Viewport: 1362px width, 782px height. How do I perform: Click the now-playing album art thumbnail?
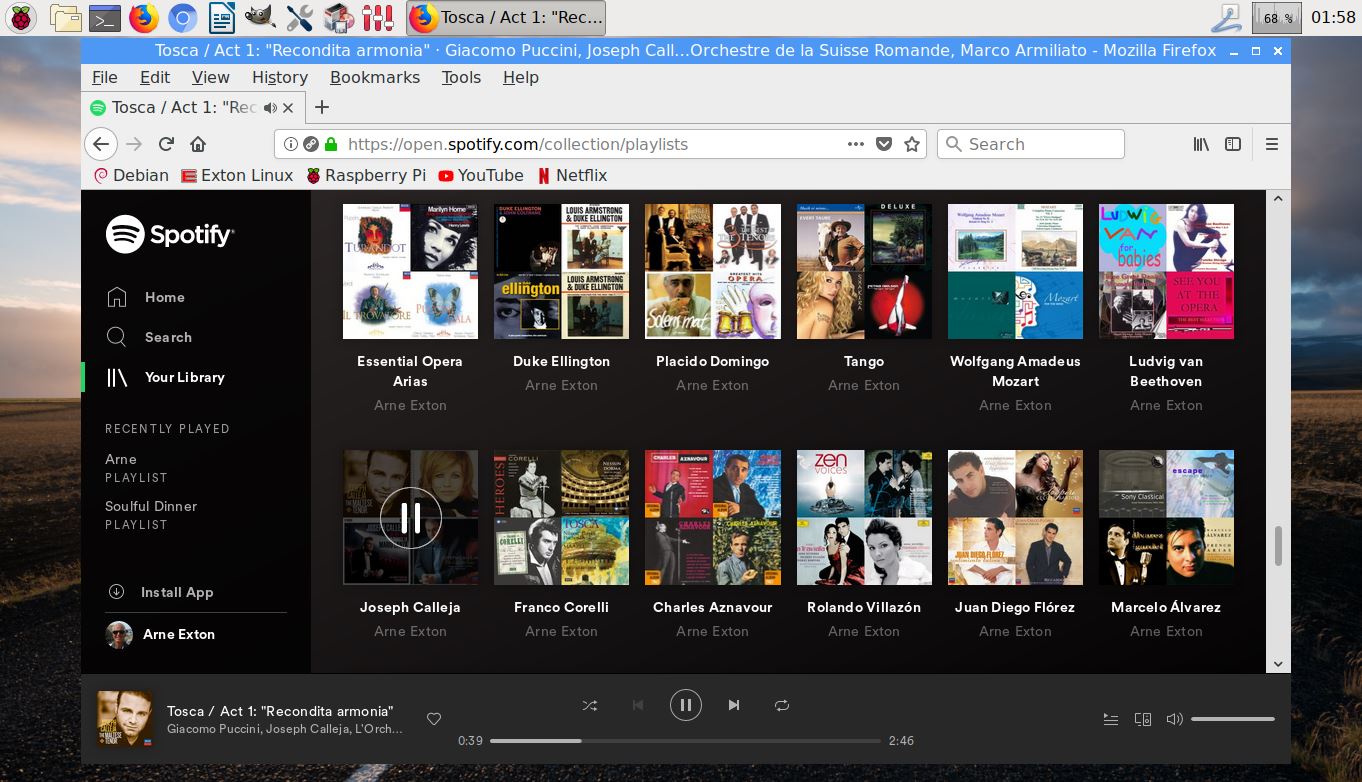point(125,719)
